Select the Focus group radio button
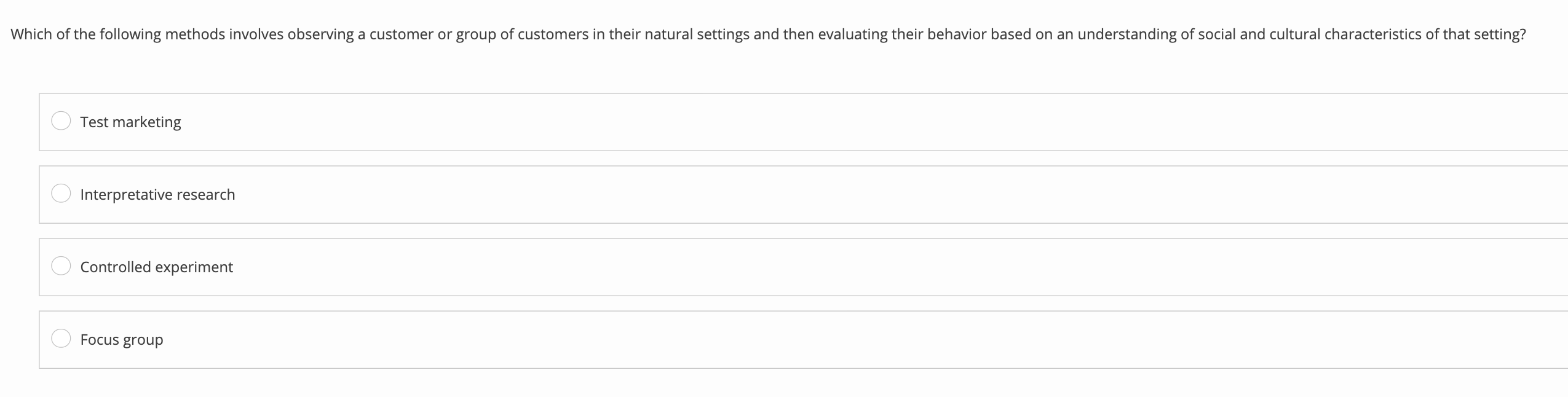This screenshot has width=1568, height=397. coord(62,339)
